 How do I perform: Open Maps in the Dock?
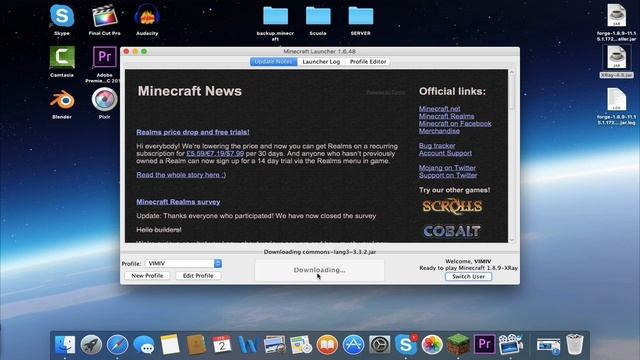[301, 345]
